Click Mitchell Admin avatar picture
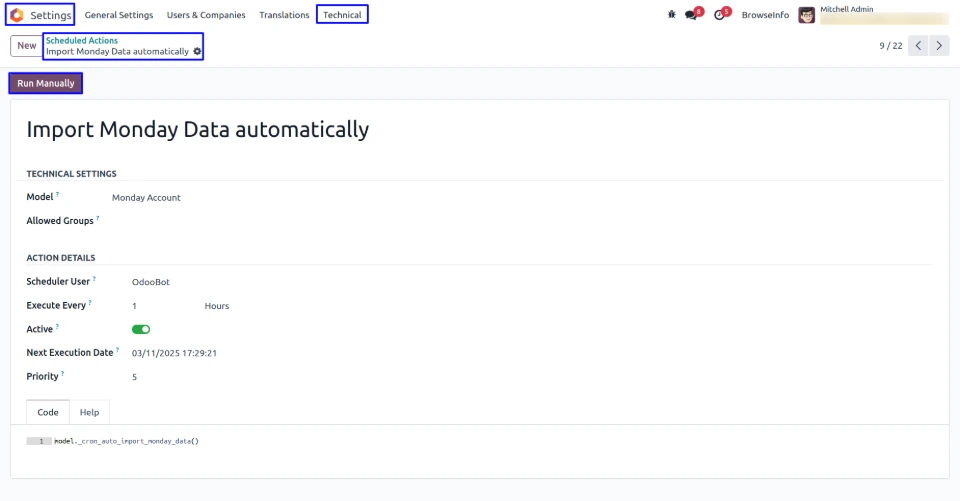 (806, 15)
